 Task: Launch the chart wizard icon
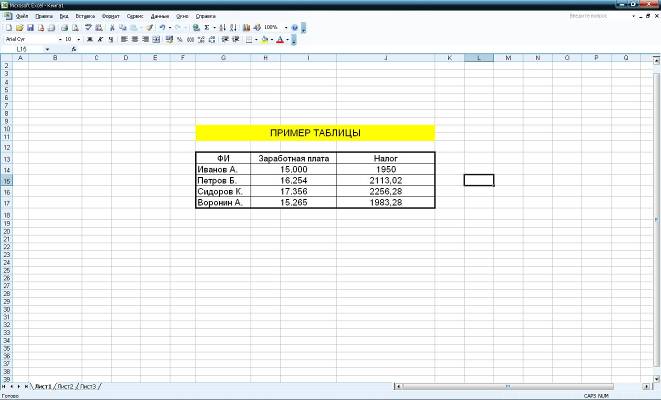[246, 28]
